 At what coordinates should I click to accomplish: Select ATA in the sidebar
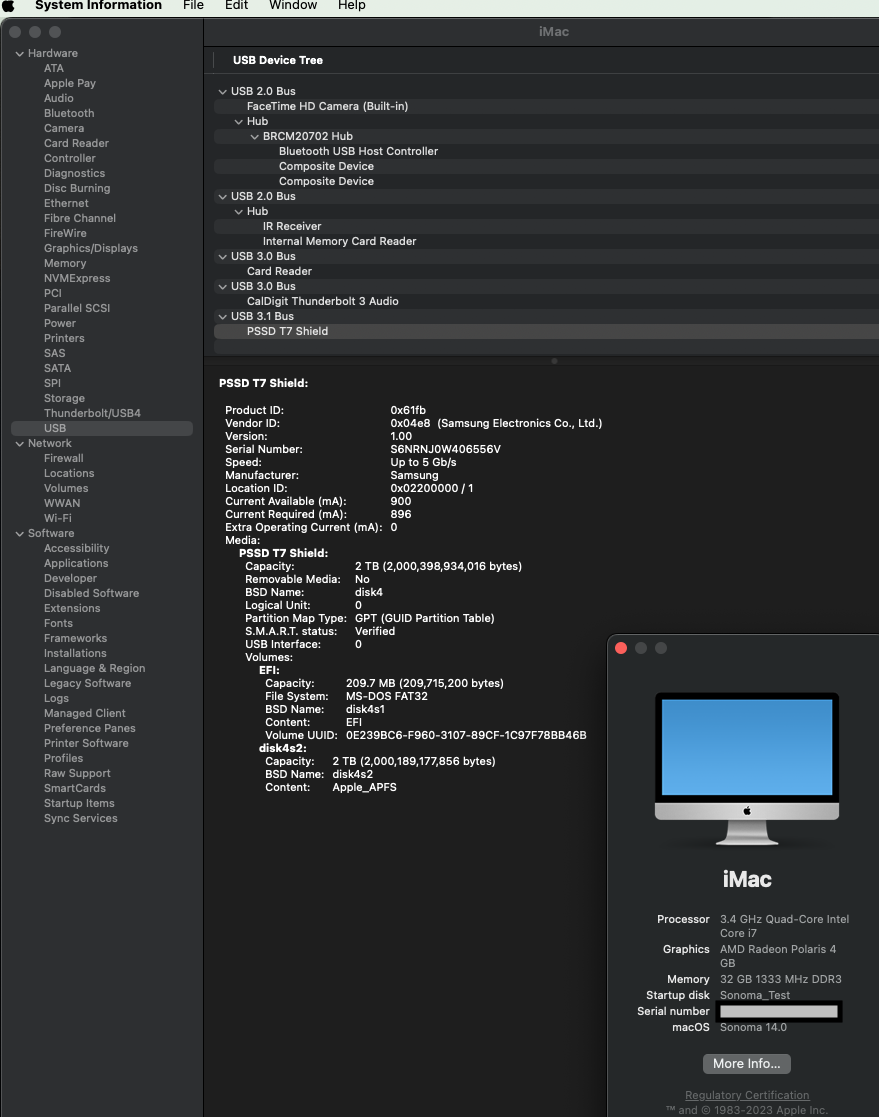[53, 68]
